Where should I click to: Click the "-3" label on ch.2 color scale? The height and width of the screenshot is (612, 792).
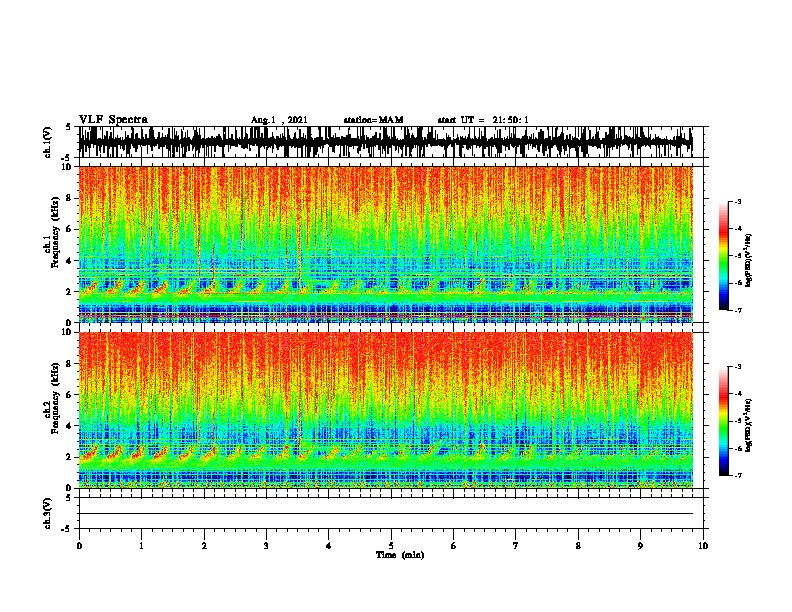(x=738, y=367)
